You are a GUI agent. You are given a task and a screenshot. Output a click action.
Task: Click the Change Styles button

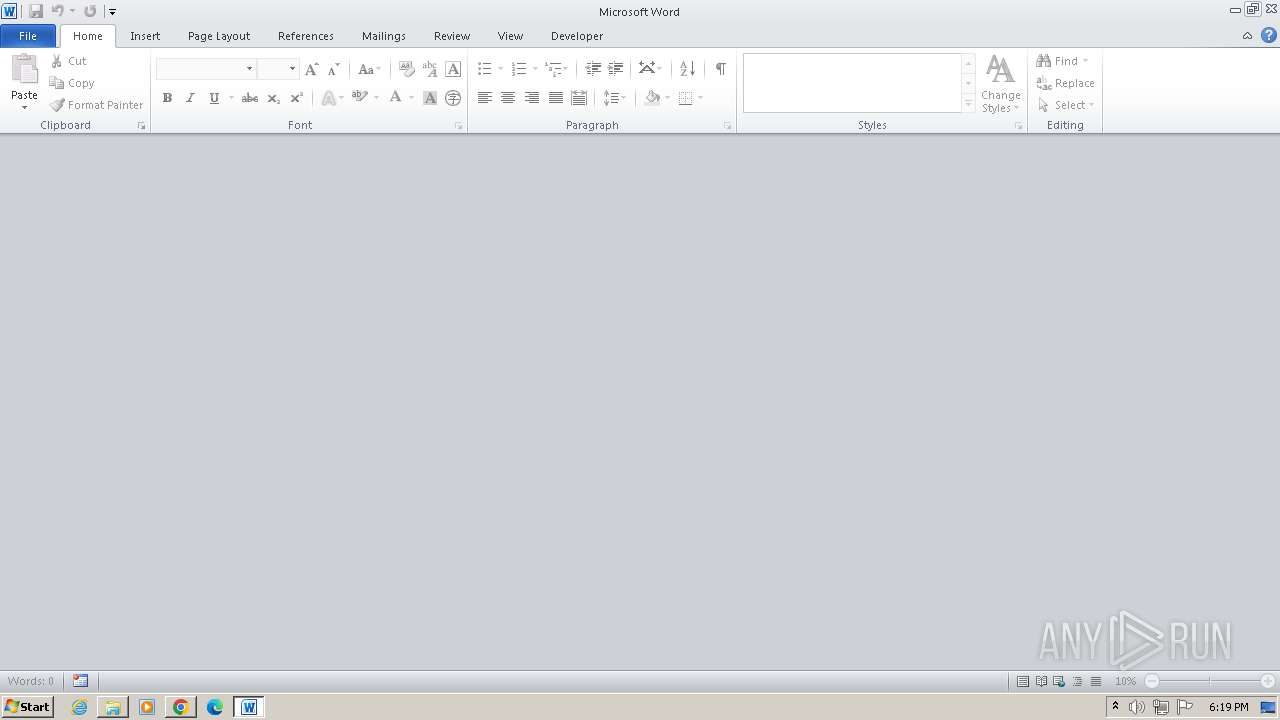click(x=1001, y=84)
